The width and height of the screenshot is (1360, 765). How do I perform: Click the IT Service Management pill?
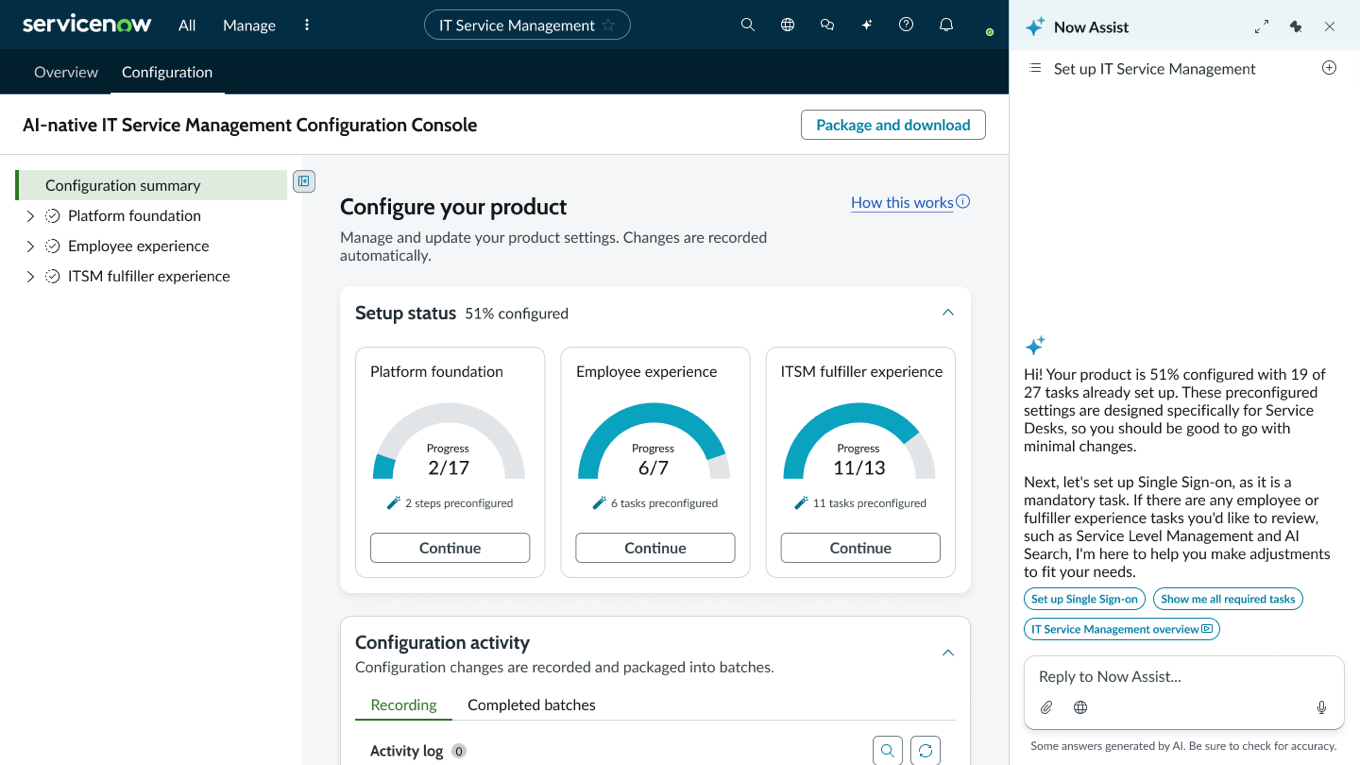click(x=527, y=25)
